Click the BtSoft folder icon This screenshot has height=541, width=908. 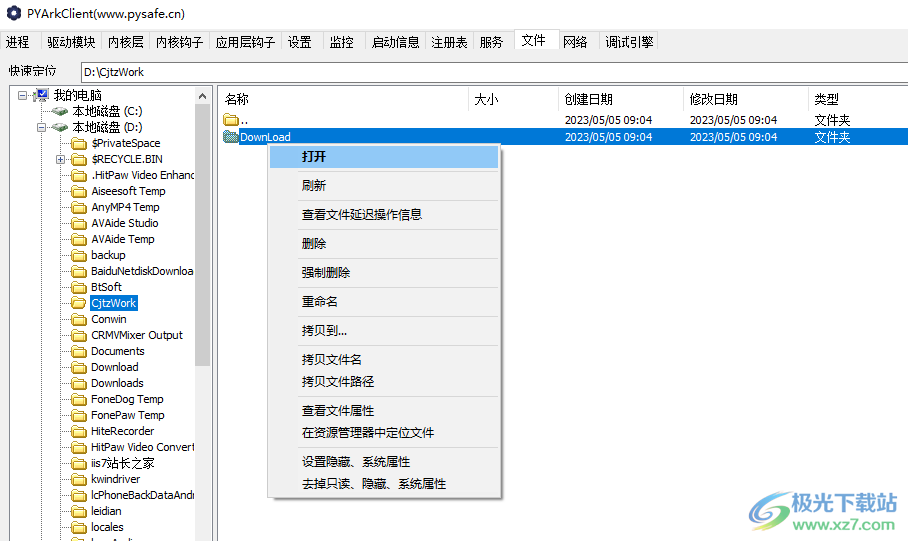coord(79,287)
